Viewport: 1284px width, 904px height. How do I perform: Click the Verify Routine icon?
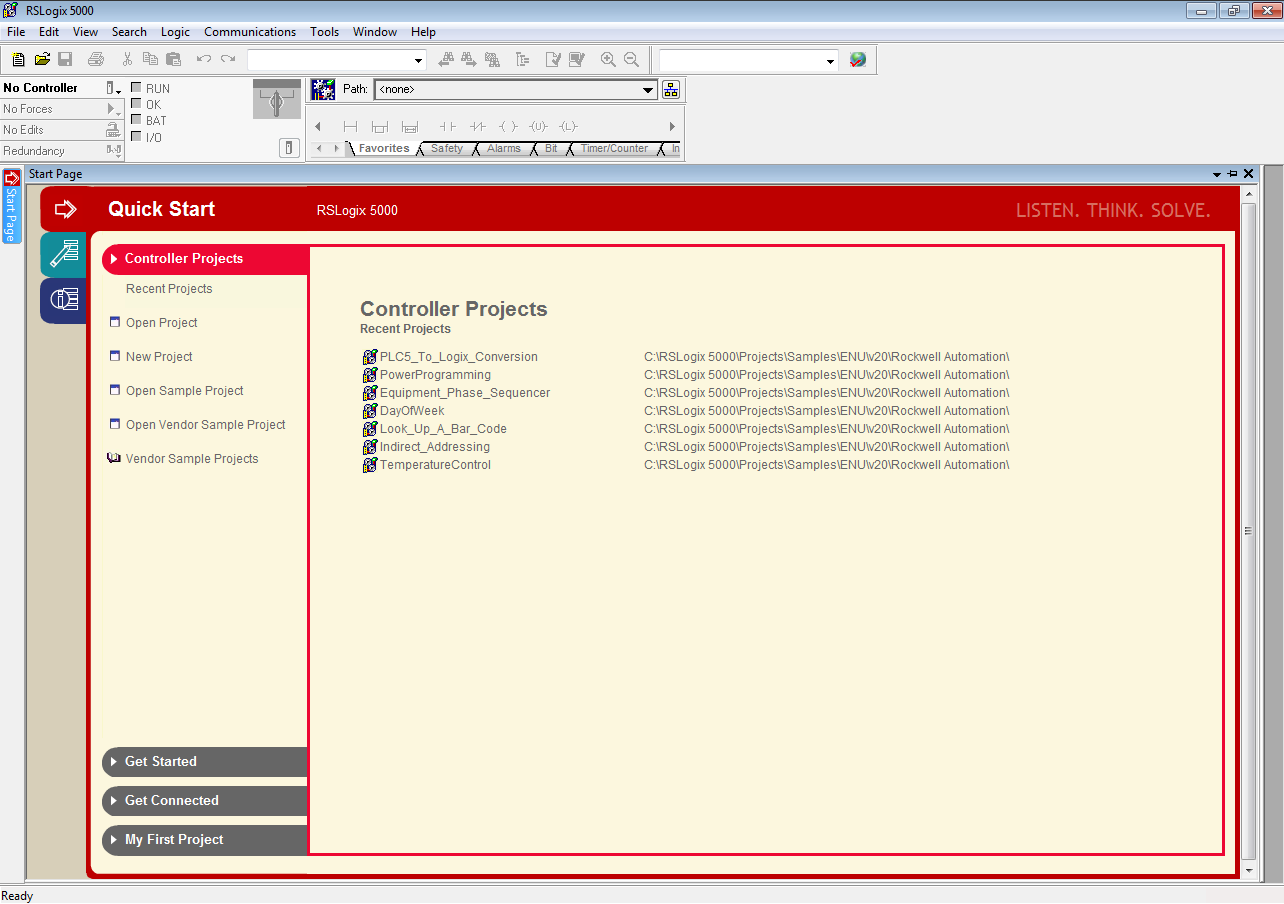[x=553, y=60]
